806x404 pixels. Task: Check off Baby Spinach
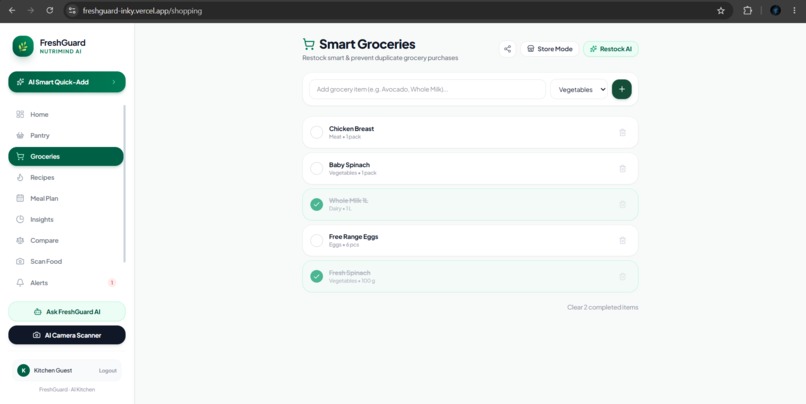[x=317, y=169]
